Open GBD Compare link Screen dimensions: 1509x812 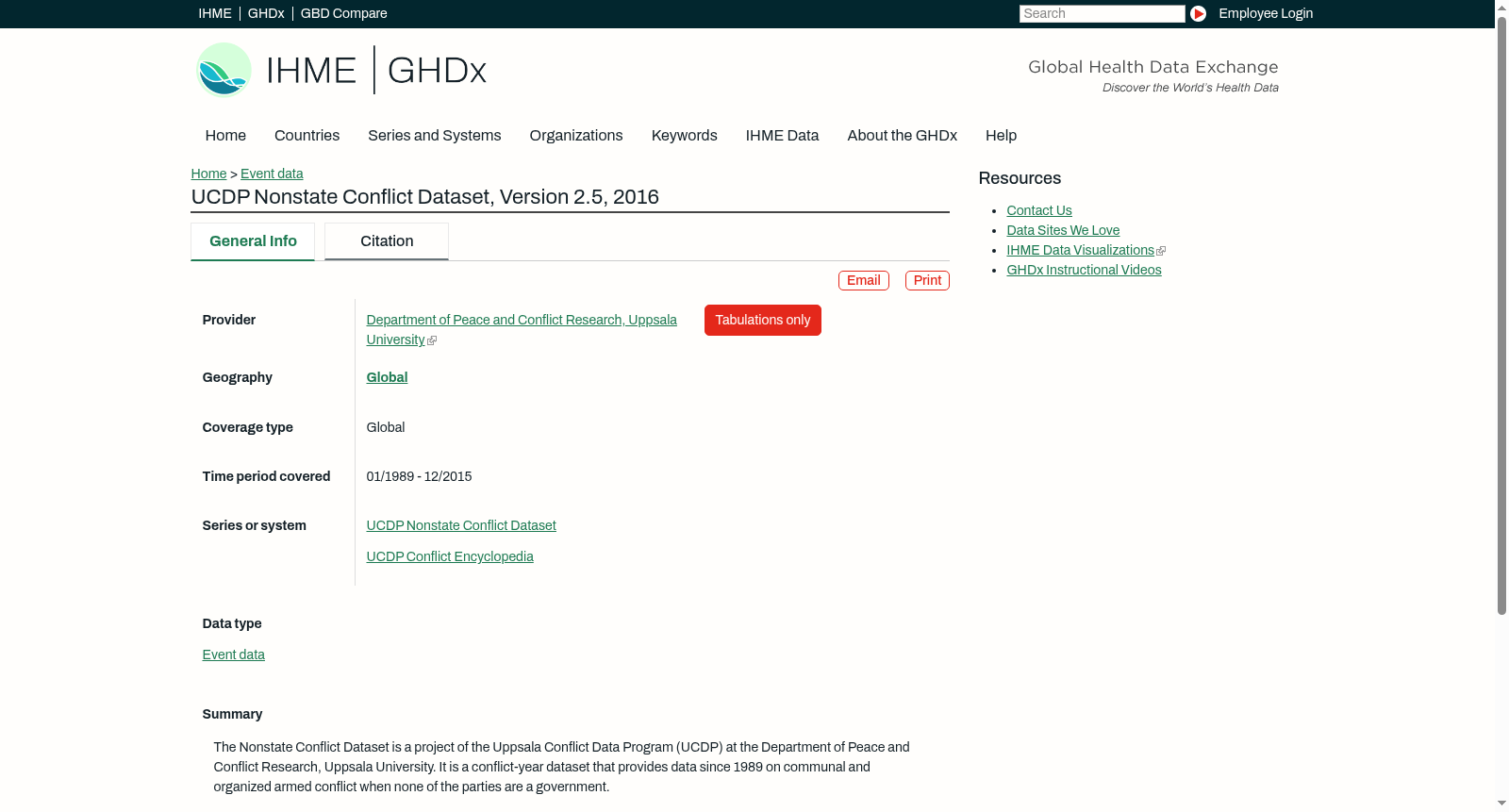click(x=344, y=13)
